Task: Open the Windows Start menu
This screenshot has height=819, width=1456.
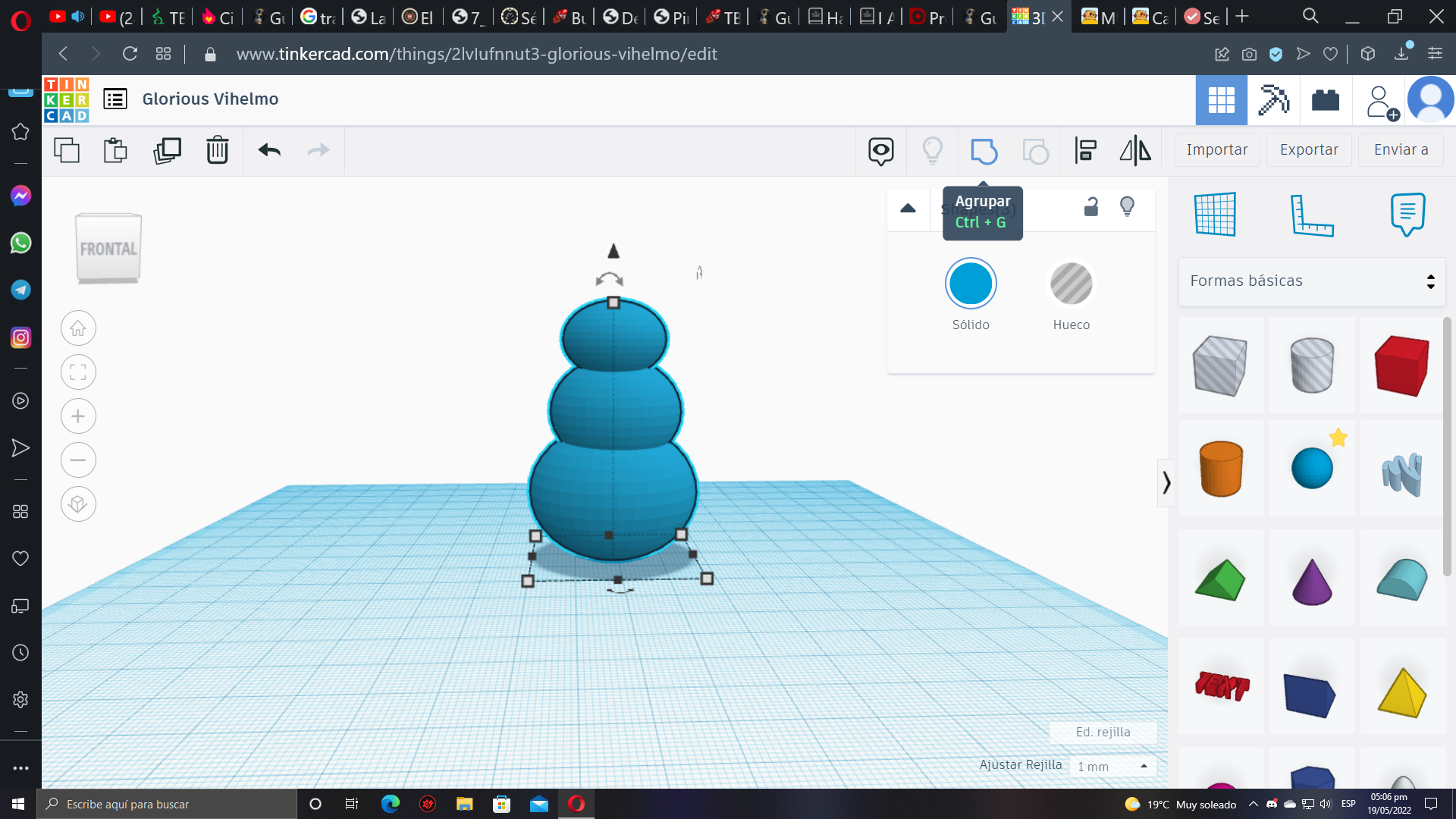Action: point(18,804)
